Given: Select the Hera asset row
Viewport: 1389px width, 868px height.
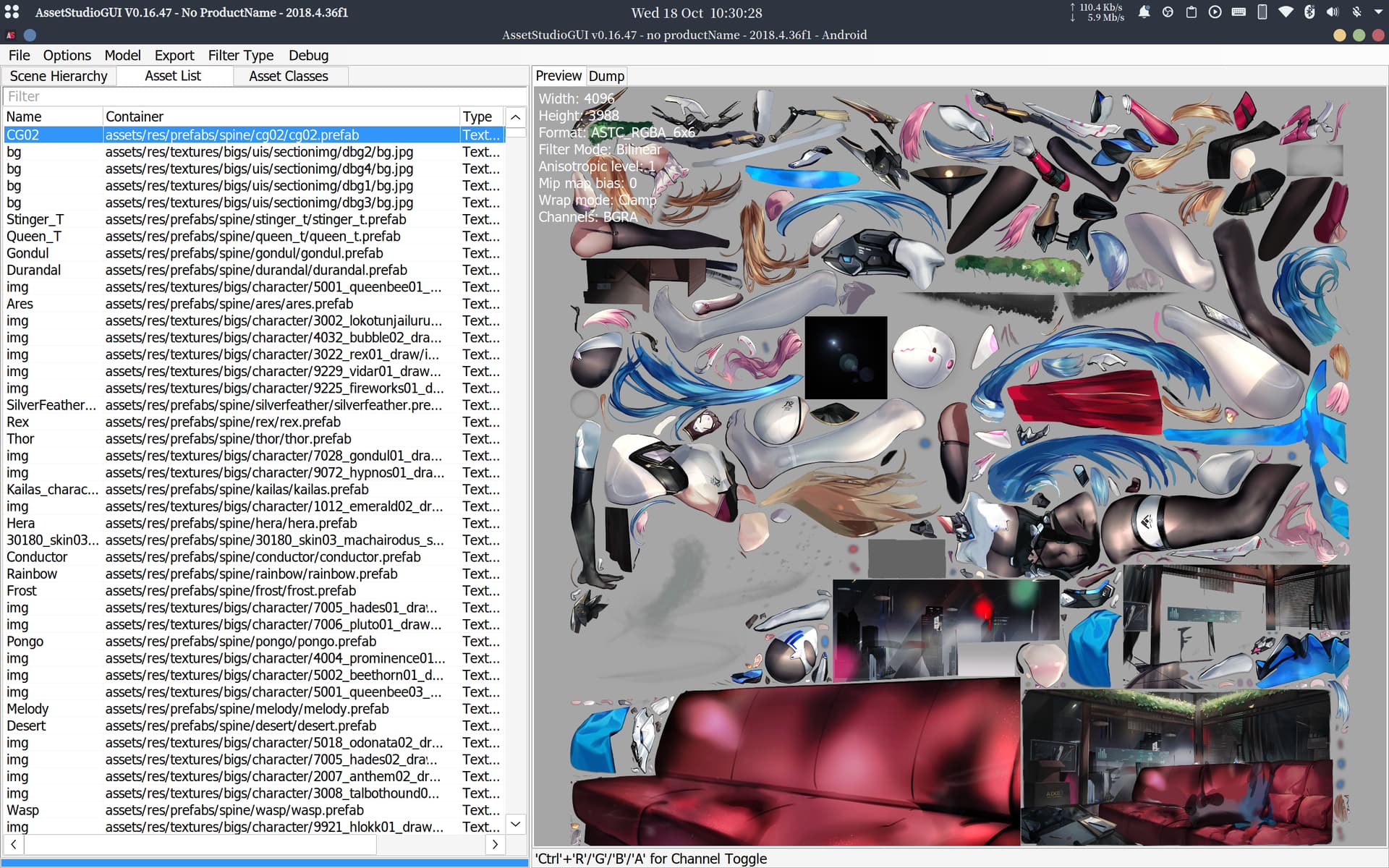Looking at the screenshot, I should [254, 523].
